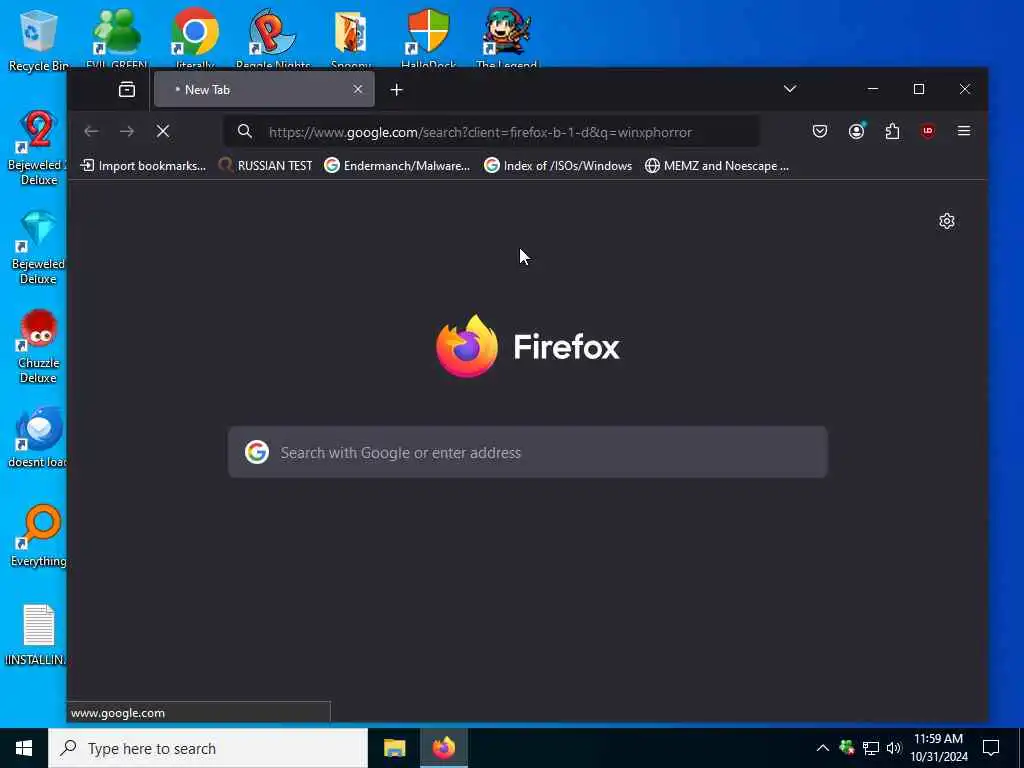Open the Windows Start menu

click(x=24, y=748)
